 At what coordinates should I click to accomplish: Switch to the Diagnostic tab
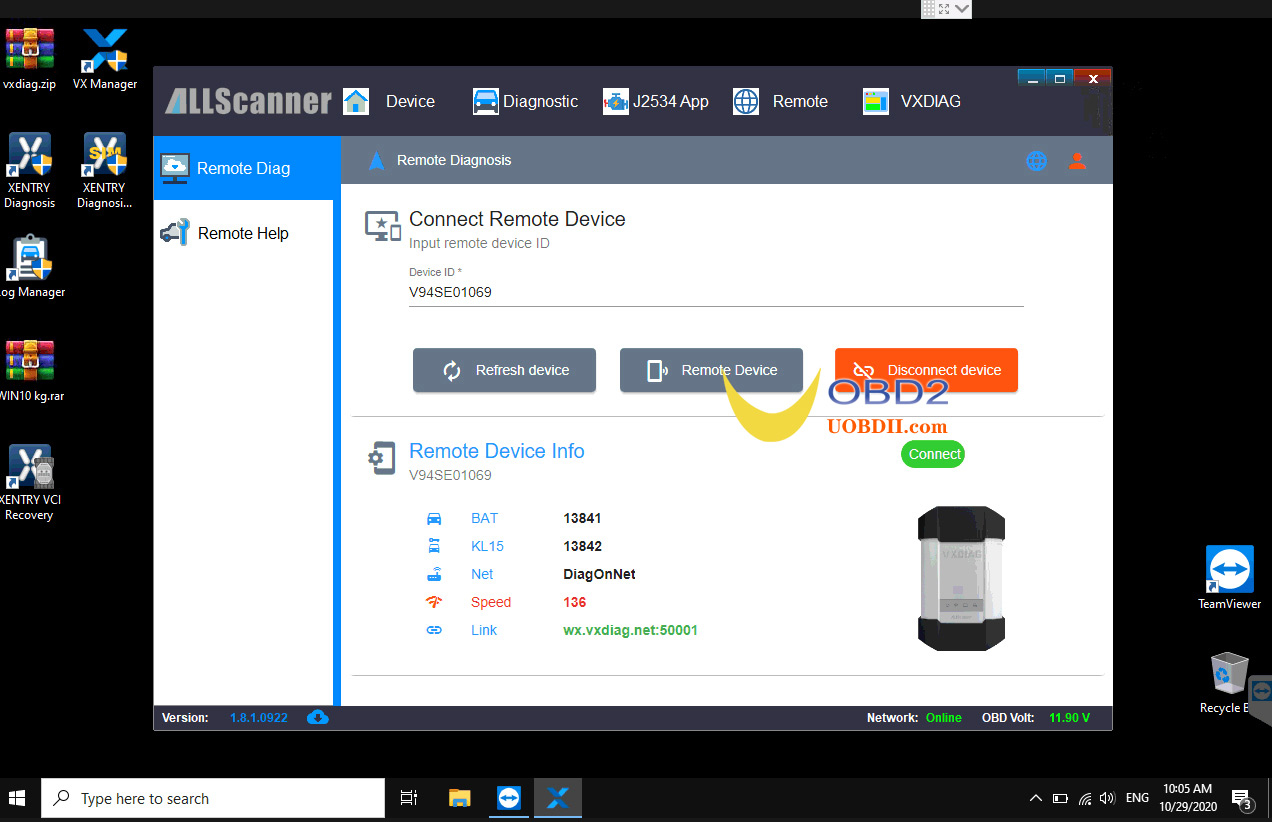click(525, 101)
